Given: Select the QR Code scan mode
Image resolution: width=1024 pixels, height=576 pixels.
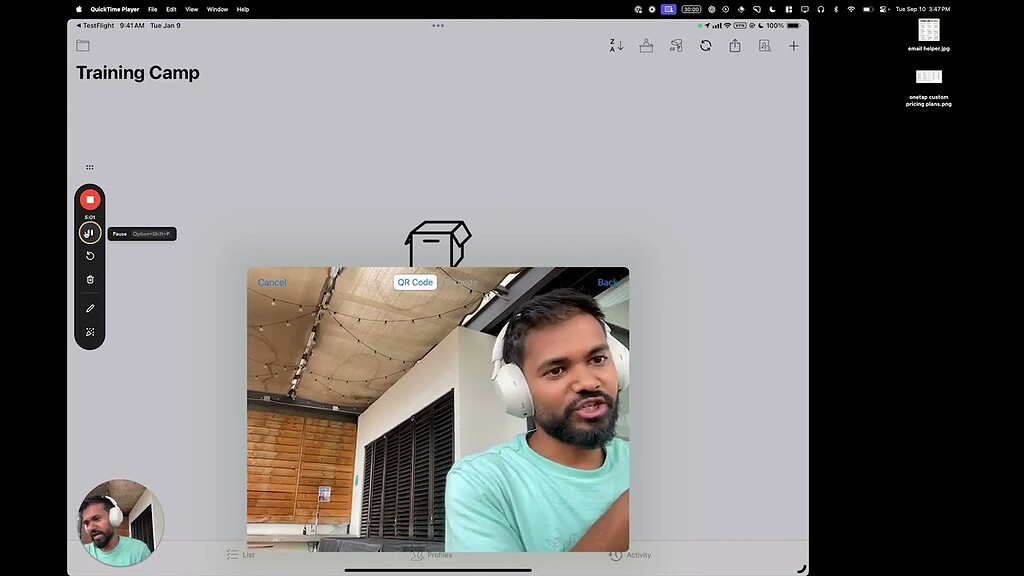Looking at the screenshot, I should pyautogui.click(x=415, y=283).
